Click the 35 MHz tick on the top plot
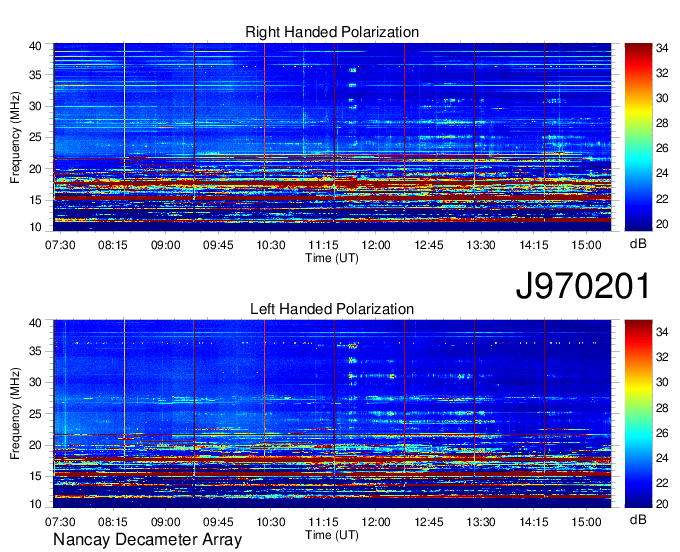The image size is (680, 552). coord(36,75)
